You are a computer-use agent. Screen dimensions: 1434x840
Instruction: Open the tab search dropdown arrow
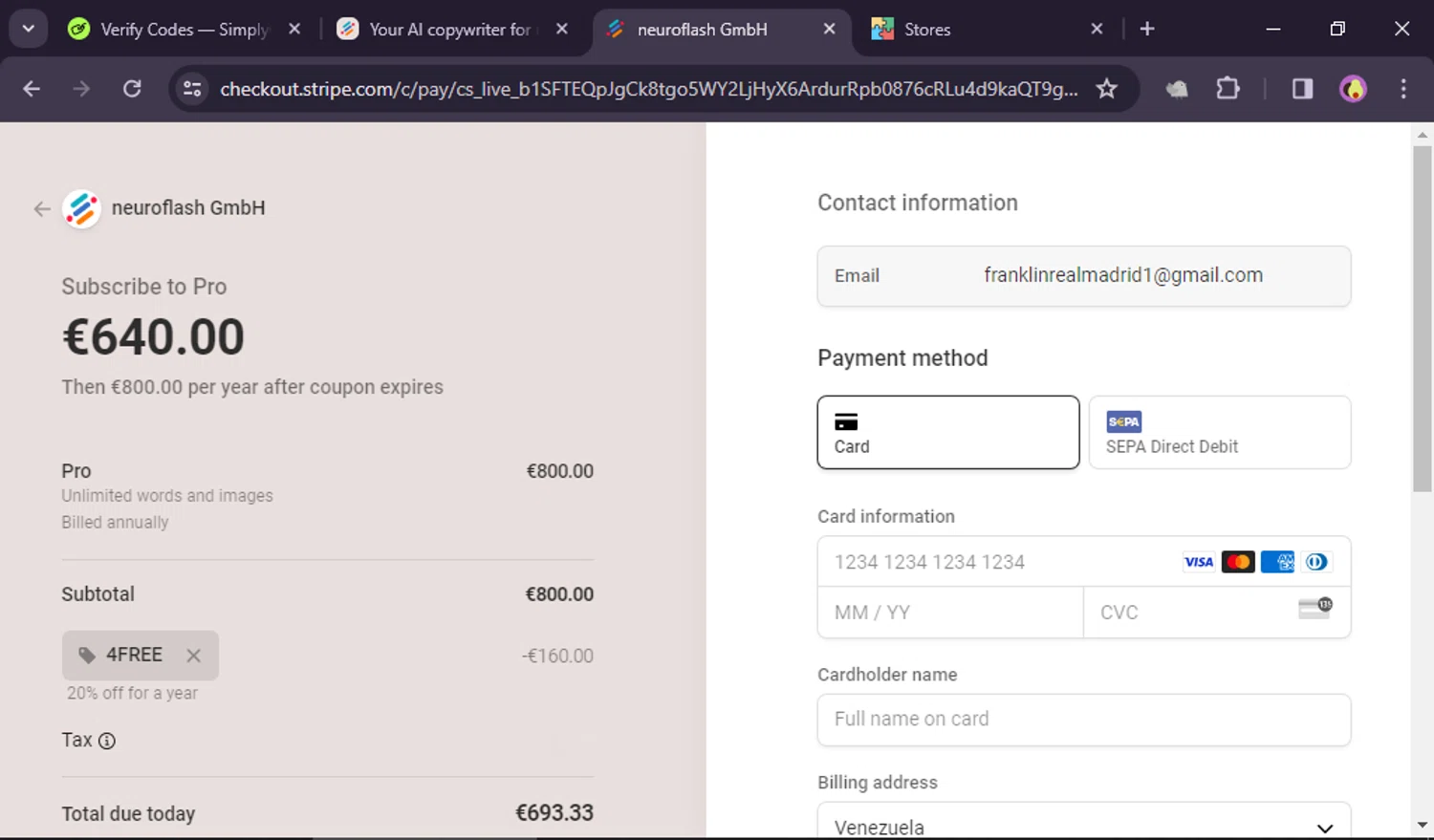pyautogui.click(x=29, y=29)
